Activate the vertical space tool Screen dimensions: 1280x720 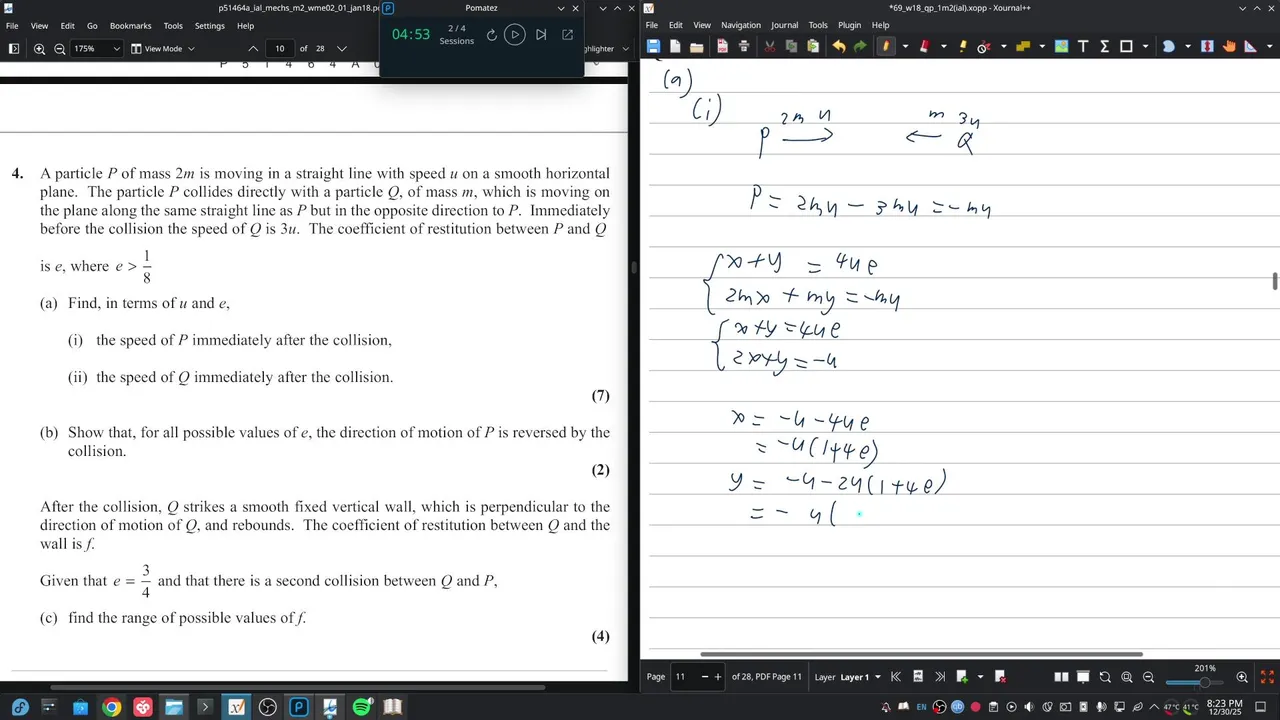(1207, 46)
